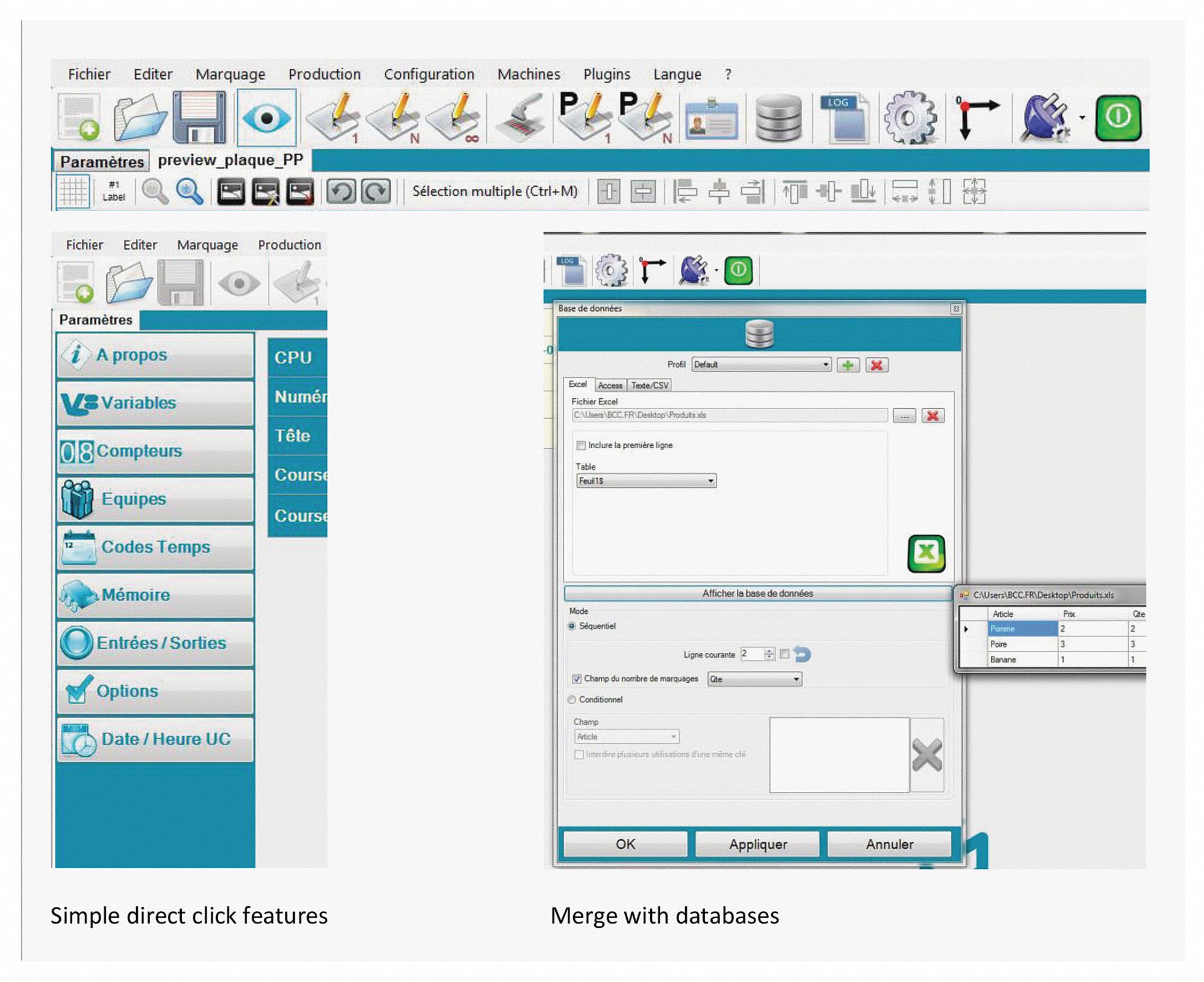Open the Configuration menu
The image size is (1204, 982).
coord(429,75)
